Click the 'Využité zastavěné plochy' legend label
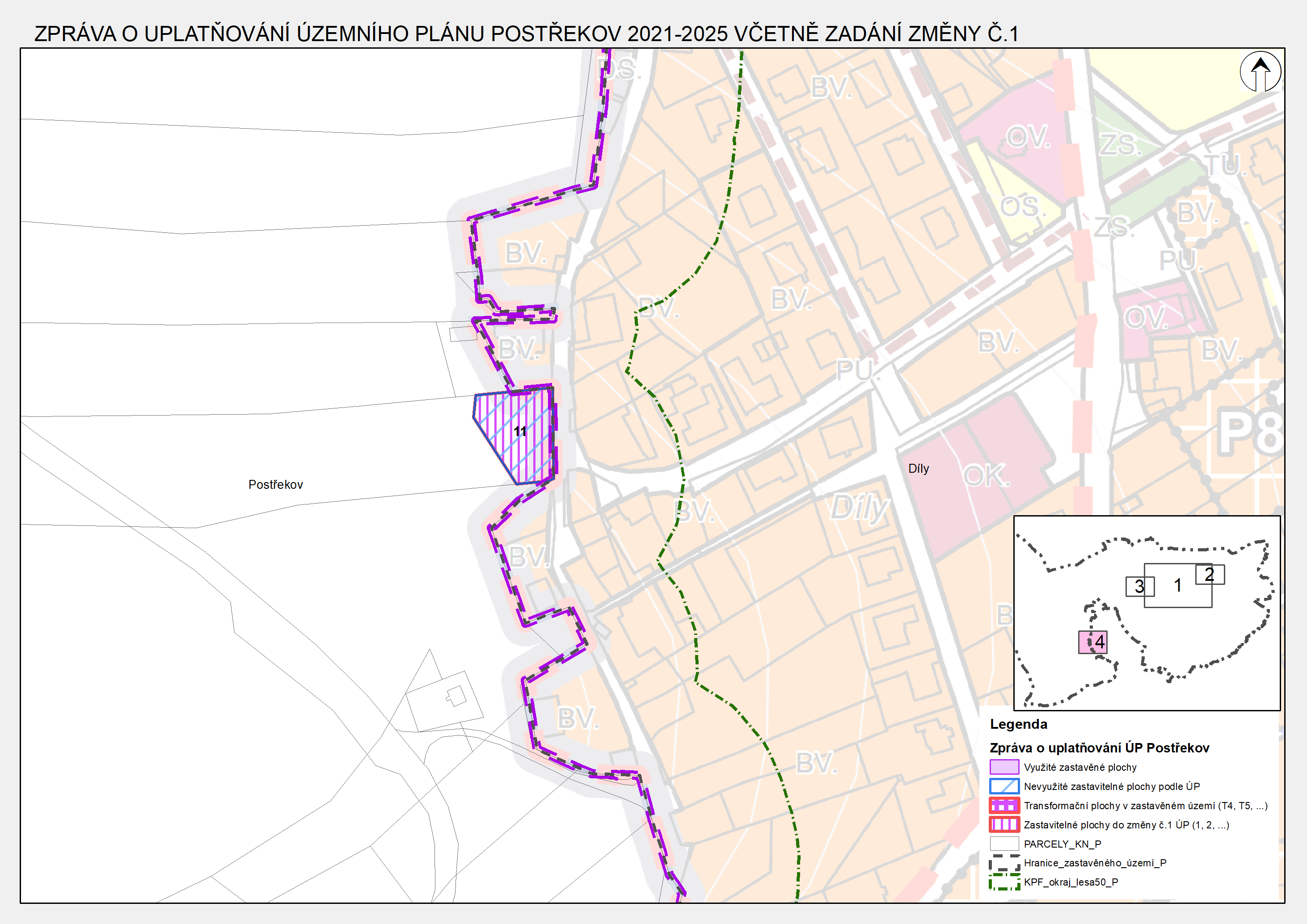Viewport: 1307px width, 924px height. click(1080, 768)
